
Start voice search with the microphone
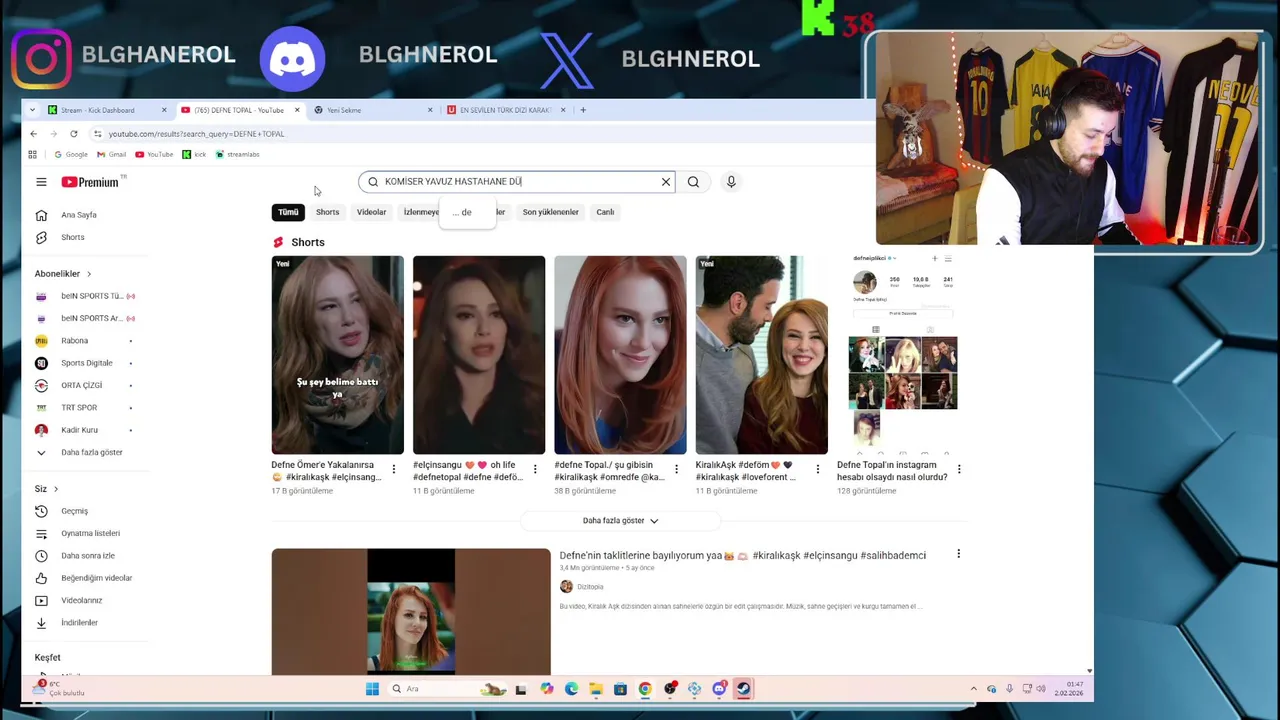[731, 182]
